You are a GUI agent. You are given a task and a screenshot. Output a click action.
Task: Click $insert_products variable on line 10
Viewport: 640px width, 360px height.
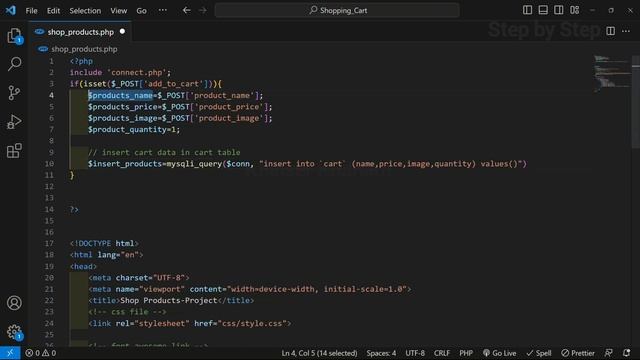coord(124,164)
